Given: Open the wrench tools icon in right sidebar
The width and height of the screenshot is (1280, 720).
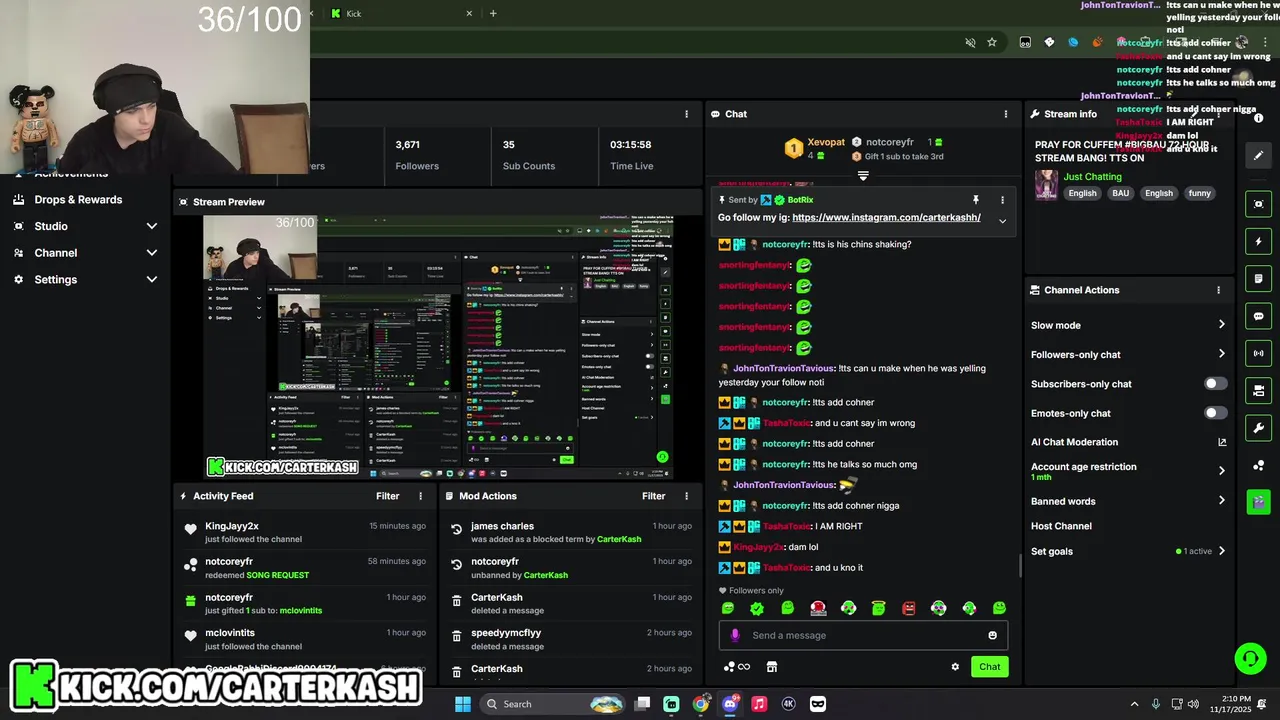Looking at the screenshot, I should (1258, 428).
